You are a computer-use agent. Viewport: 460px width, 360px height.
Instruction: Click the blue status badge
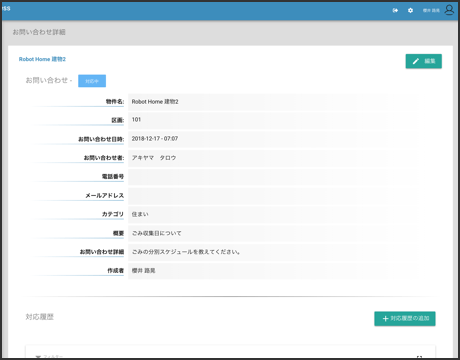coord(92,81)
